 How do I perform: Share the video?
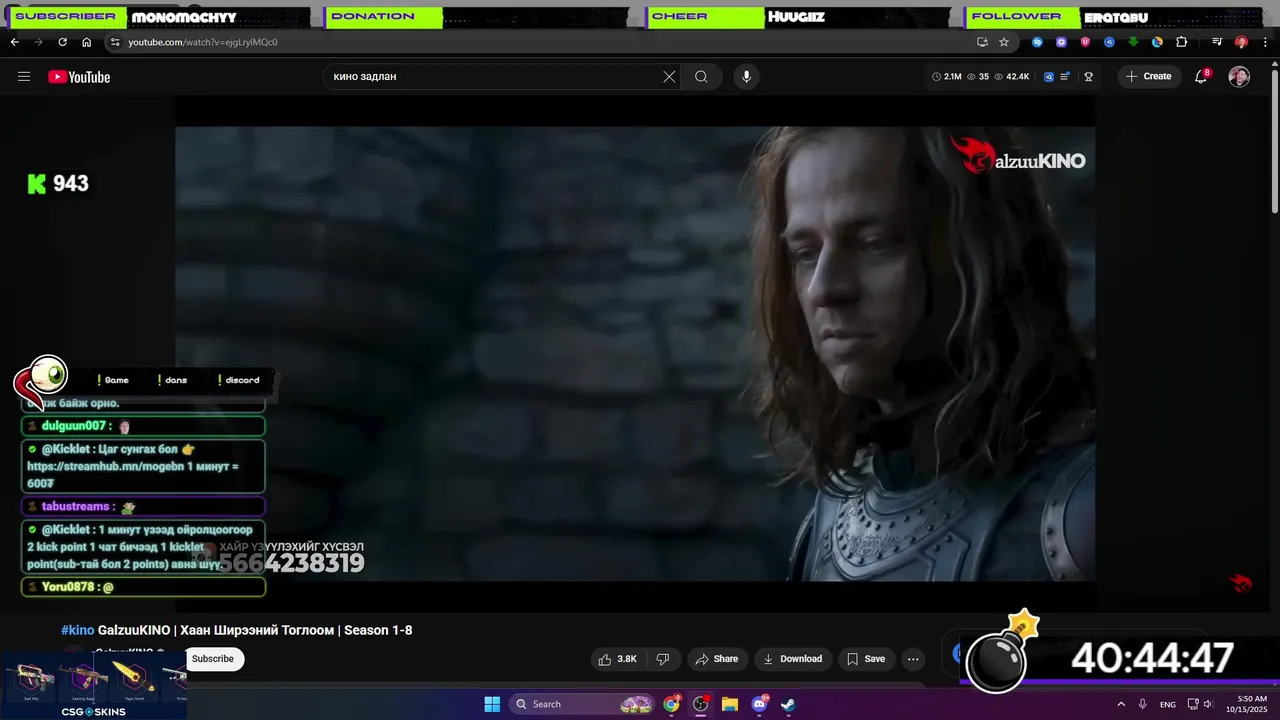[716, 659]
